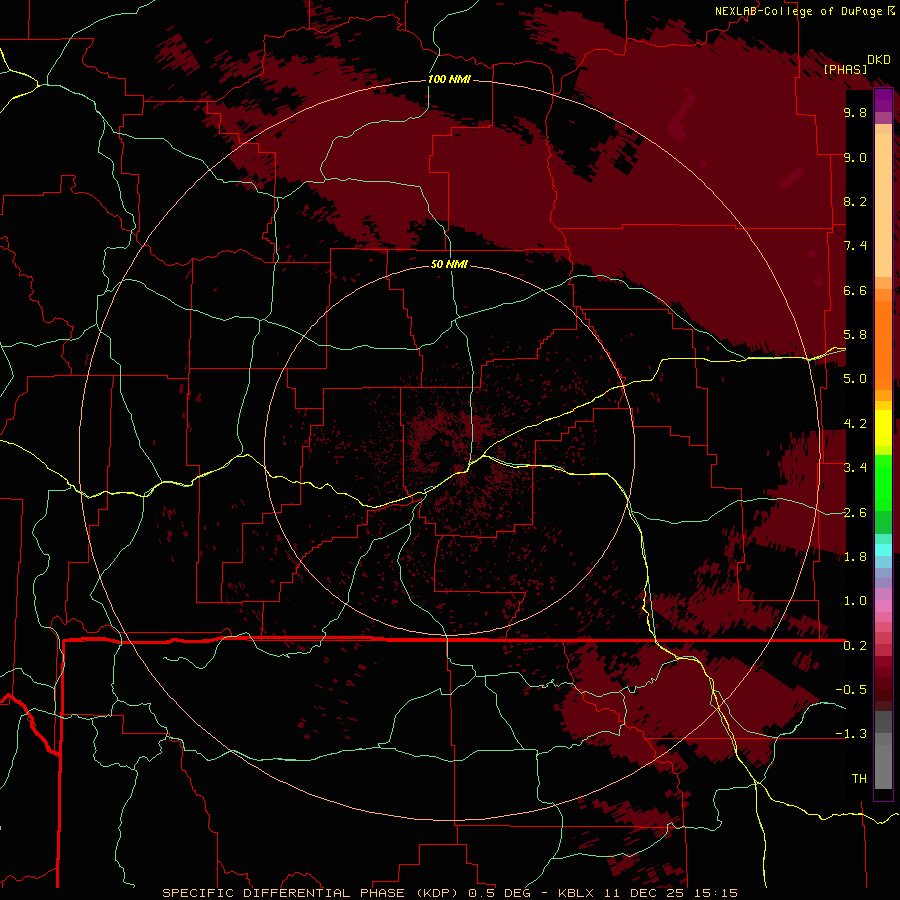900x900 pixels.
Task: Click the 9.0 value on the color scale
Action: click(855, 157)
